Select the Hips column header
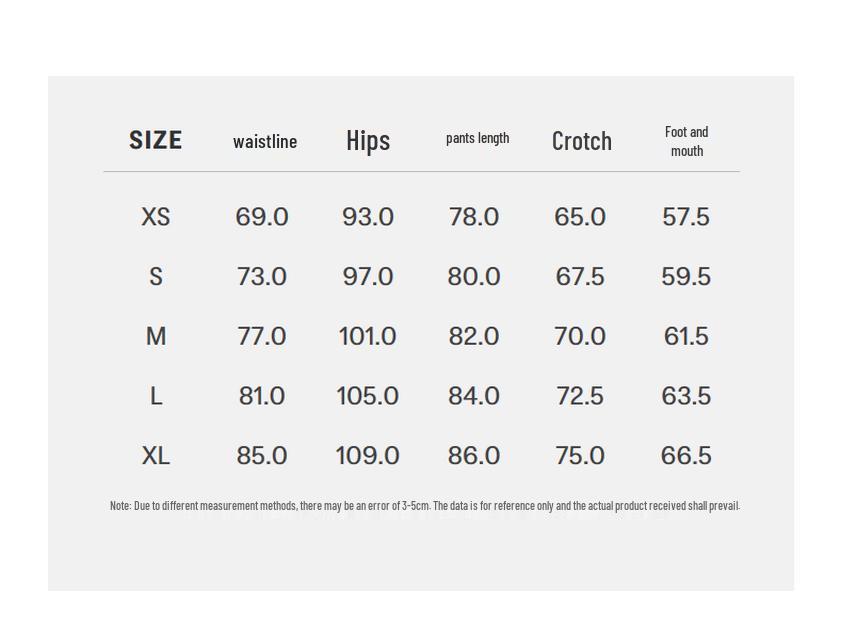Image resolution: width=842 pixels, height=632 pixels. pyautogui.click(x=368, y=140)
